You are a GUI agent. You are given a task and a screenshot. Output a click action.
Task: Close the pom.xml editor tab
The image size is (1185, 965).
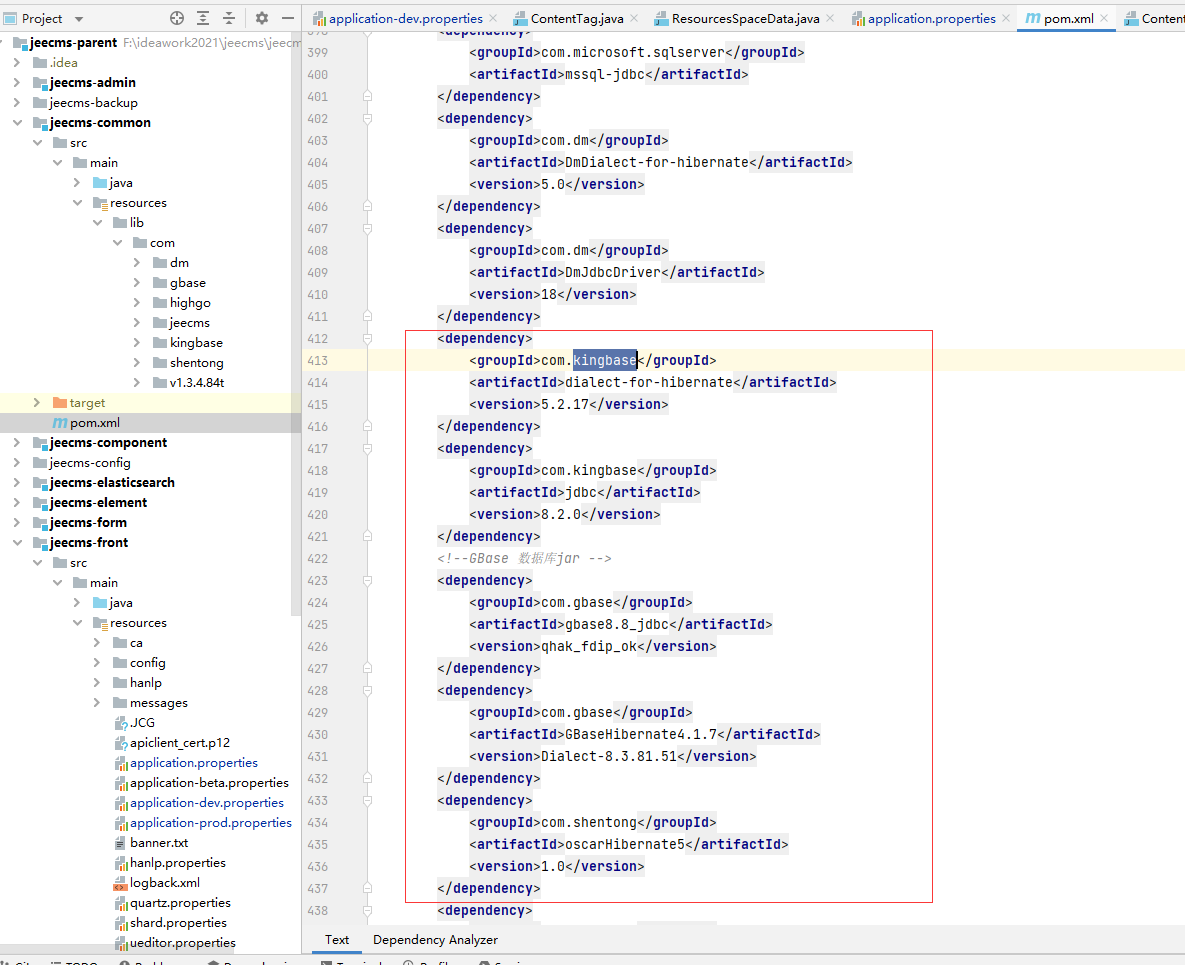tap(1105, 19)
